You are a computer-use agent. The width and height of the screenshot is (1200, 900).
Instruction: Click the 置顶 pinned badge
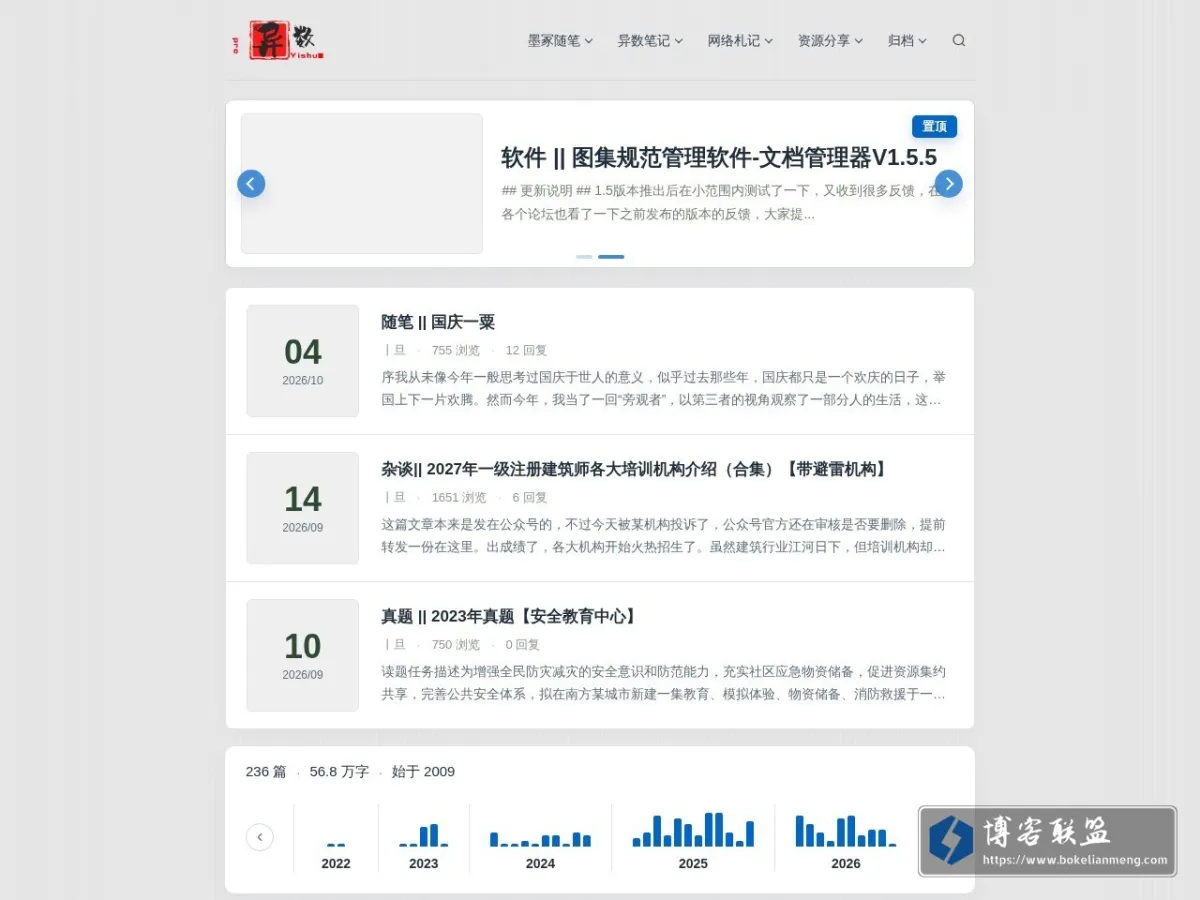click(934, 126)
